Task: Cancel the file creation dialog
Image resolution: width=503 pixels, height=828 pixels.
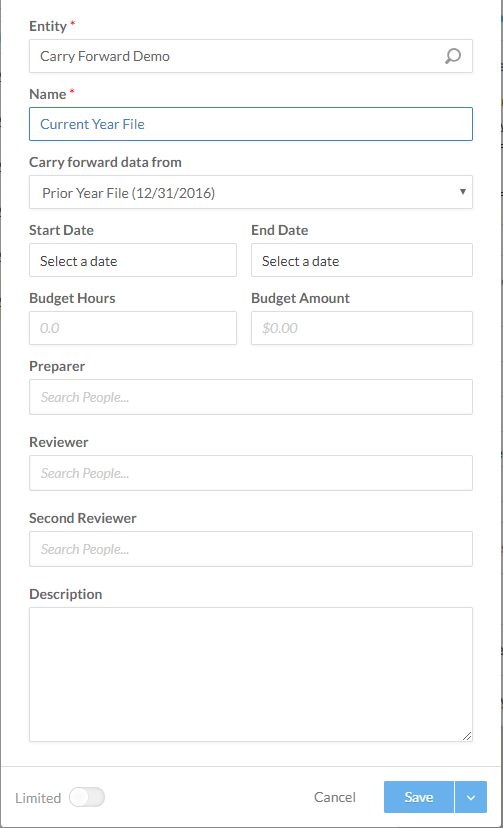Action: click(335, 797)
